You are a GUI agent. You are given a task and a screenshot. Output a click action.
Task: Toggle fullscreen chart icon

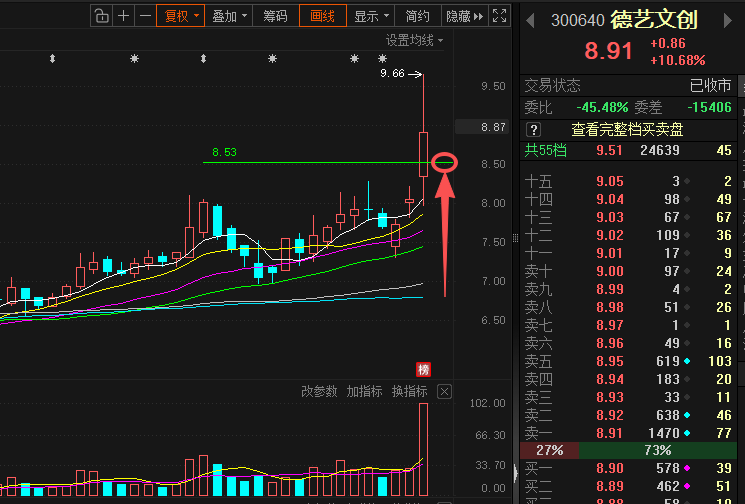pyautogui.click(x=499, y=16)
